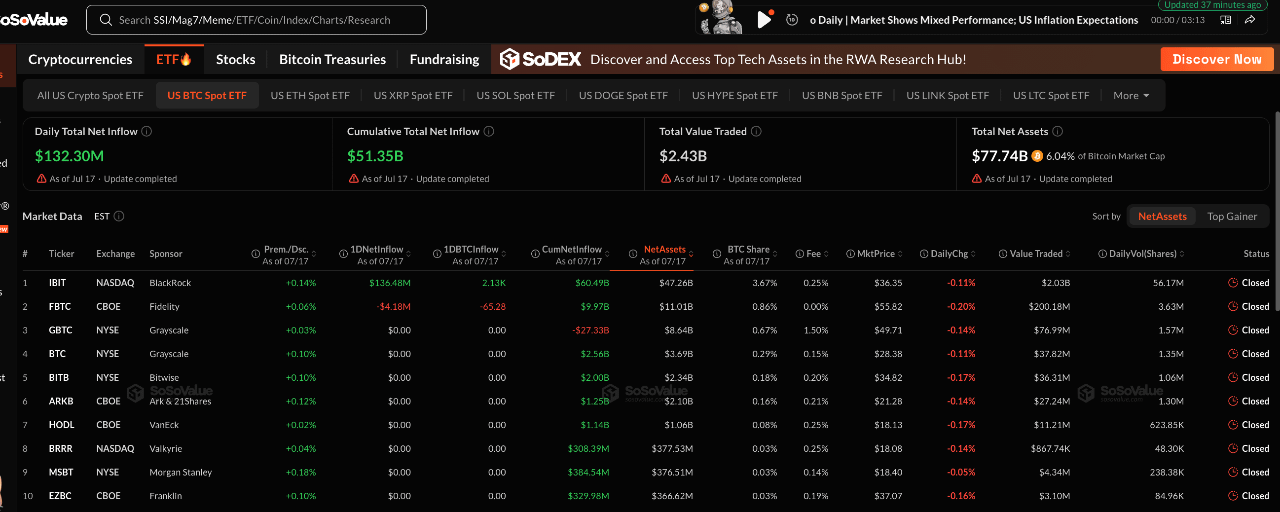Click the search input field
The width and height of the screenshot is (1280, 512).
pos(256,20)
